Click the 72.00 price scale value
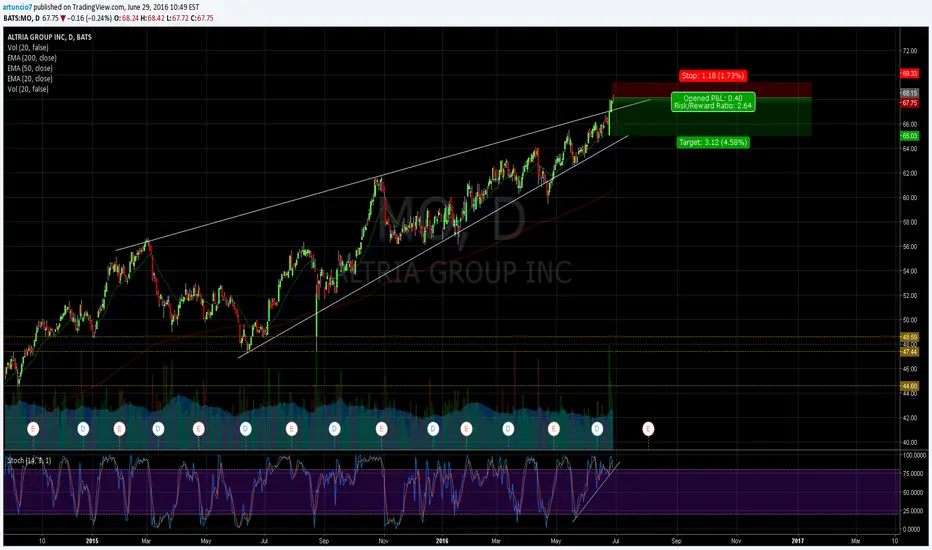The width and height of the screenshot is (932, 550). point(909,51)
